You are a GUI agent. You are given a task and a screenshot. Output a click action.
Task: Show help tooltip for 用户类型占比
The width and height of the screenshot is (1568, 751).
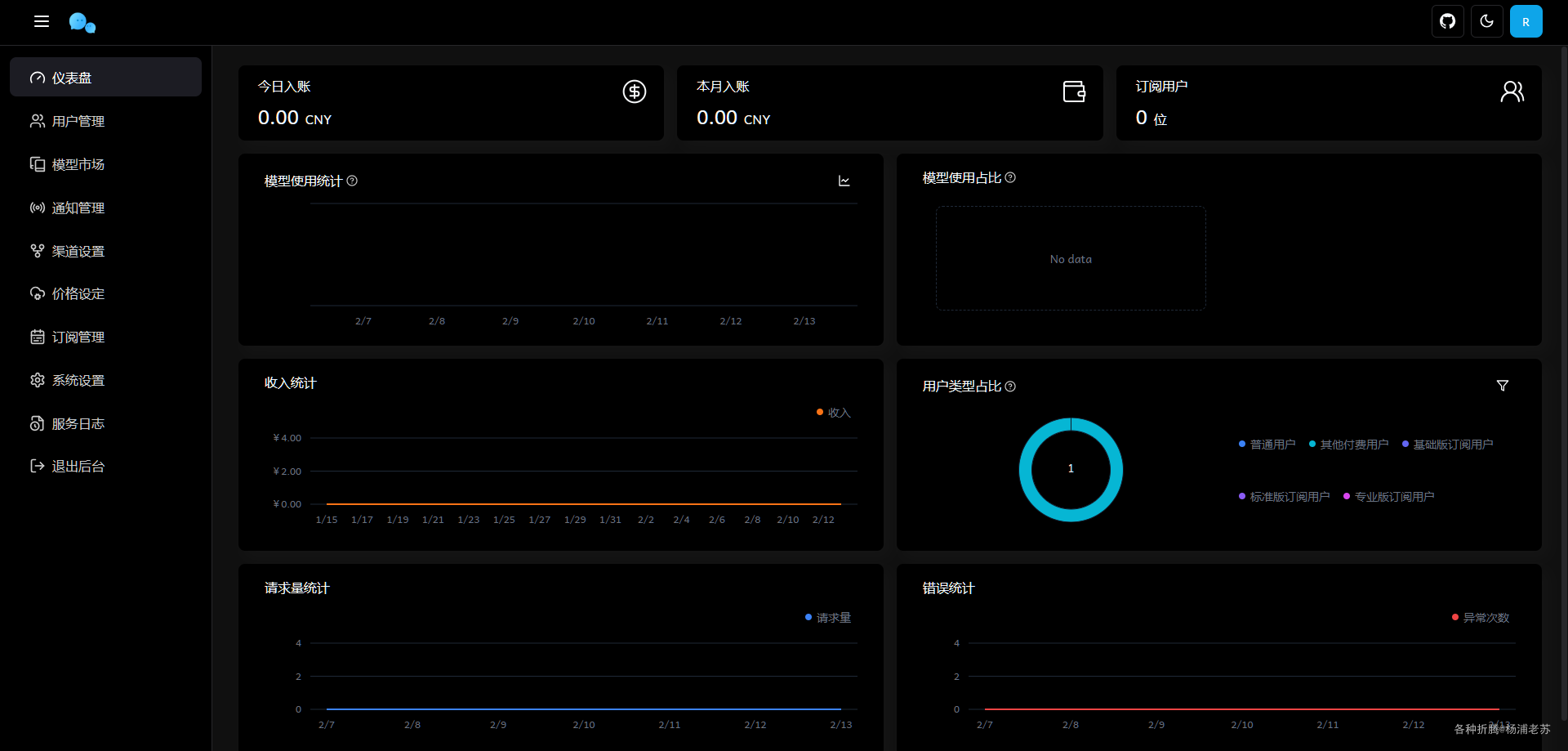1010,387
